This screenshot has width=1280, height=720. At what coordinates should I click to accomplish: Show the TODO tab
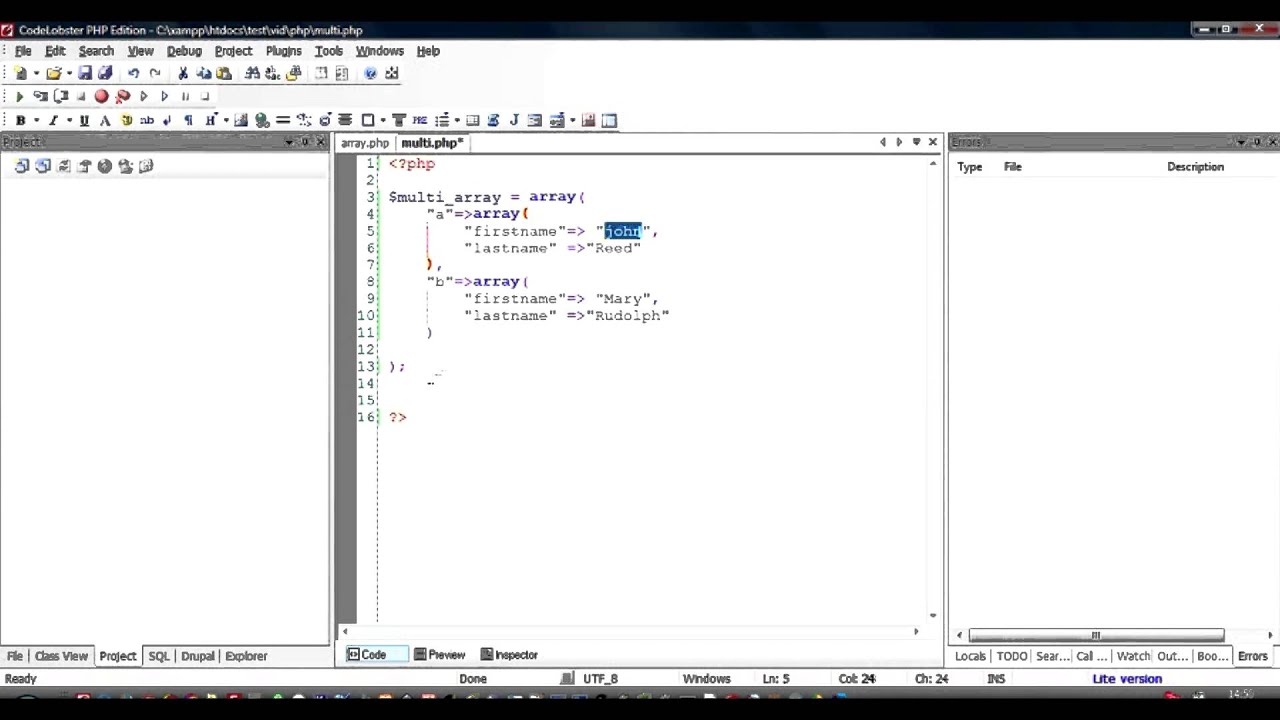click(x=1012, y=656)
